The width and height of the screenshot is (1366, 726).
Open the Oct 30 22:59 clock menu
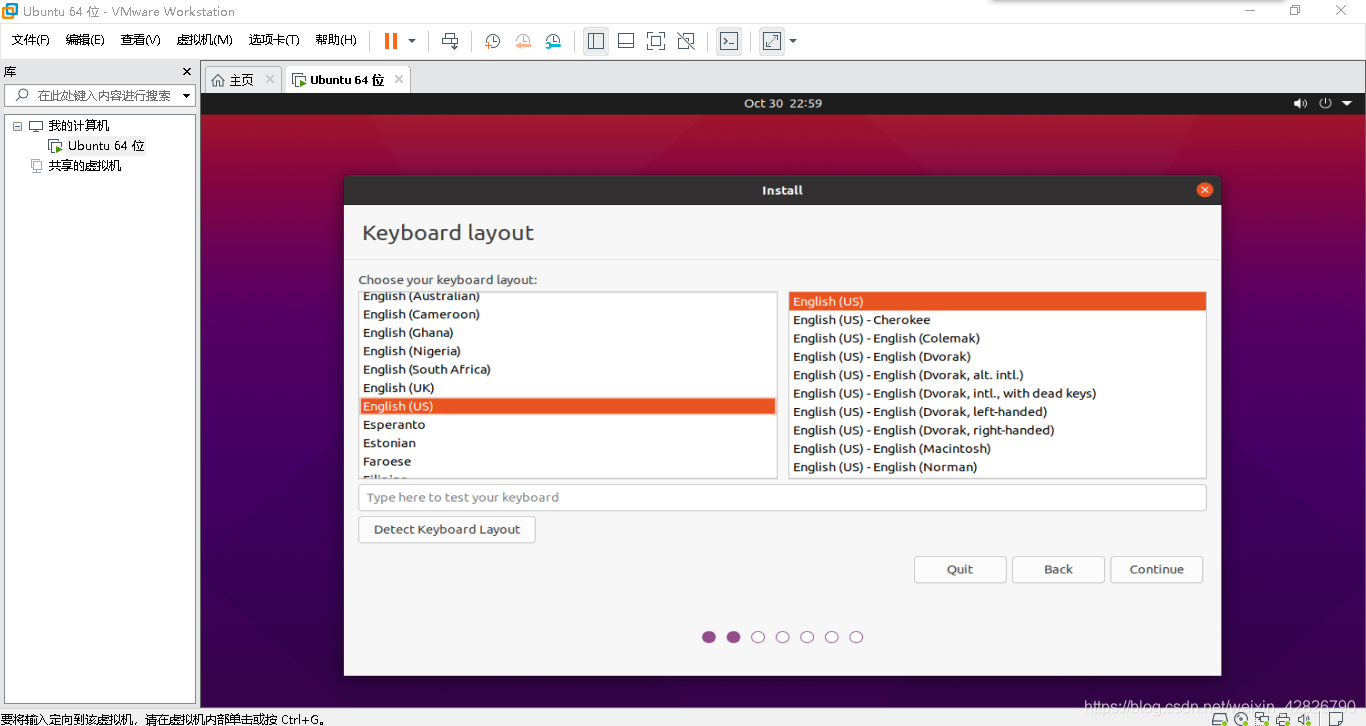783,103
